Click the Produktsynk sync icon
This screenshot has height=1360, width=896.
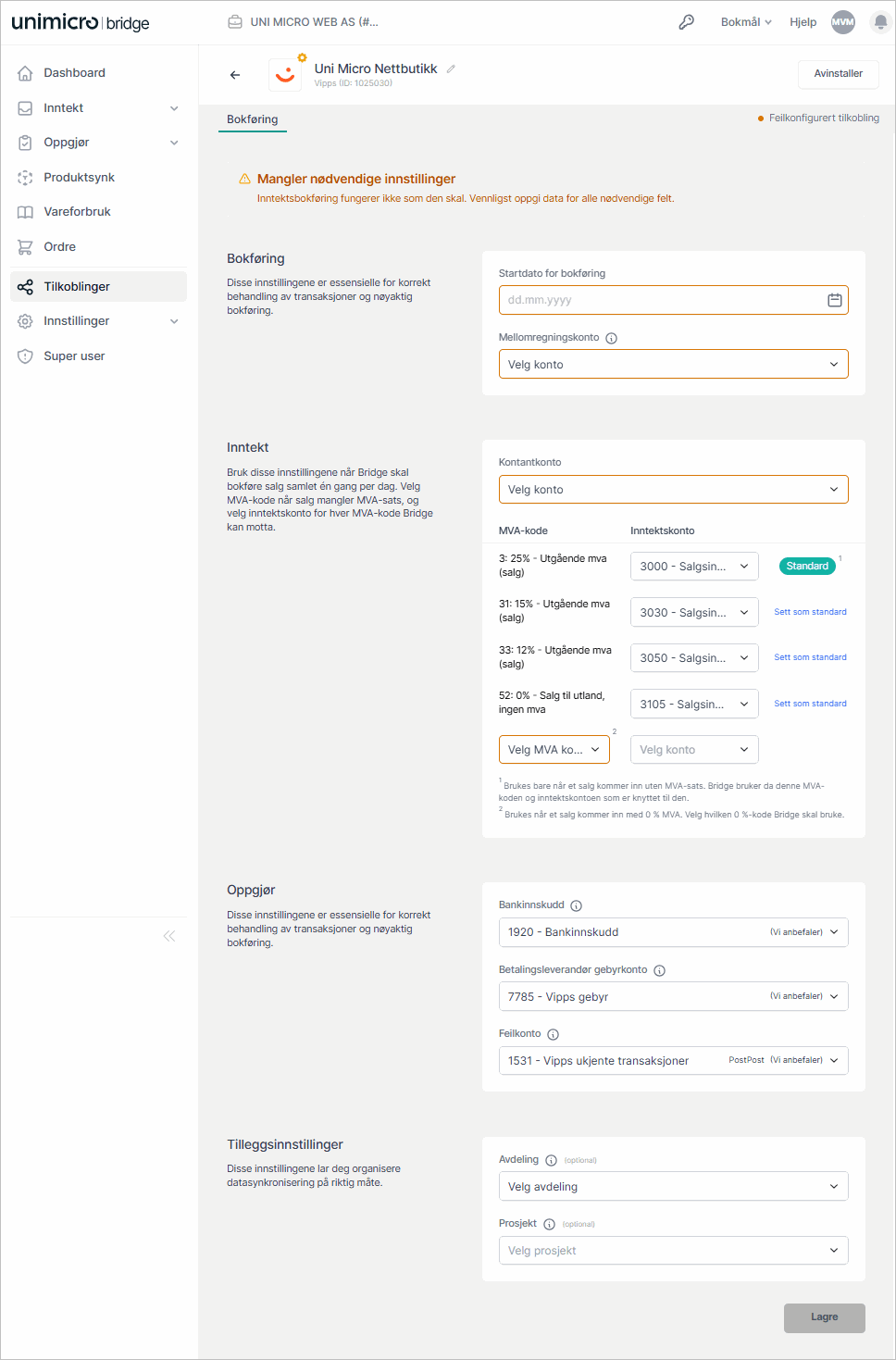[x=25, y=178]
